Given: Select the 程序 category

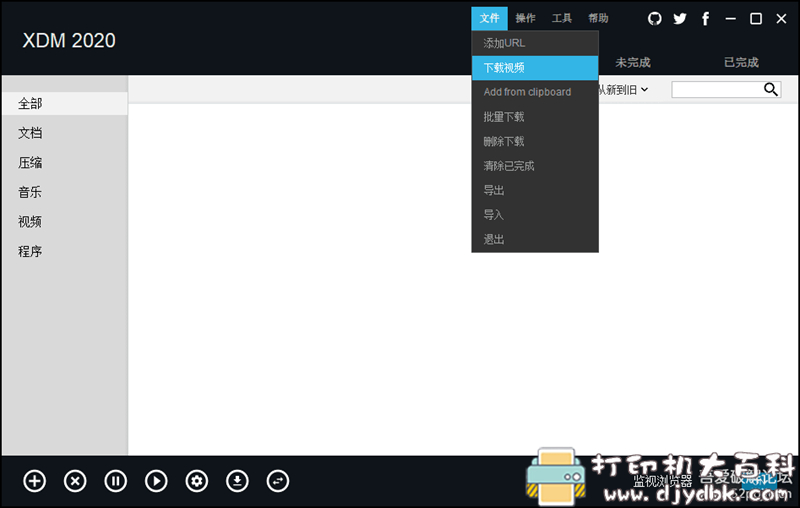Looking at the screenshot, I should tap(64, 251).
